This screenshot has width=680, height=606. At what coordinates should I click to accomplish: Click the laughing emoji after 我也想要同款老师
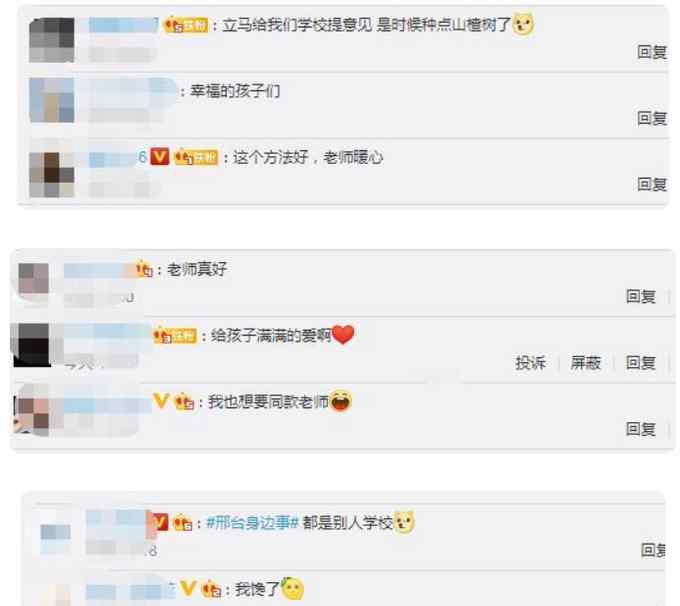[x=340, y=401]
